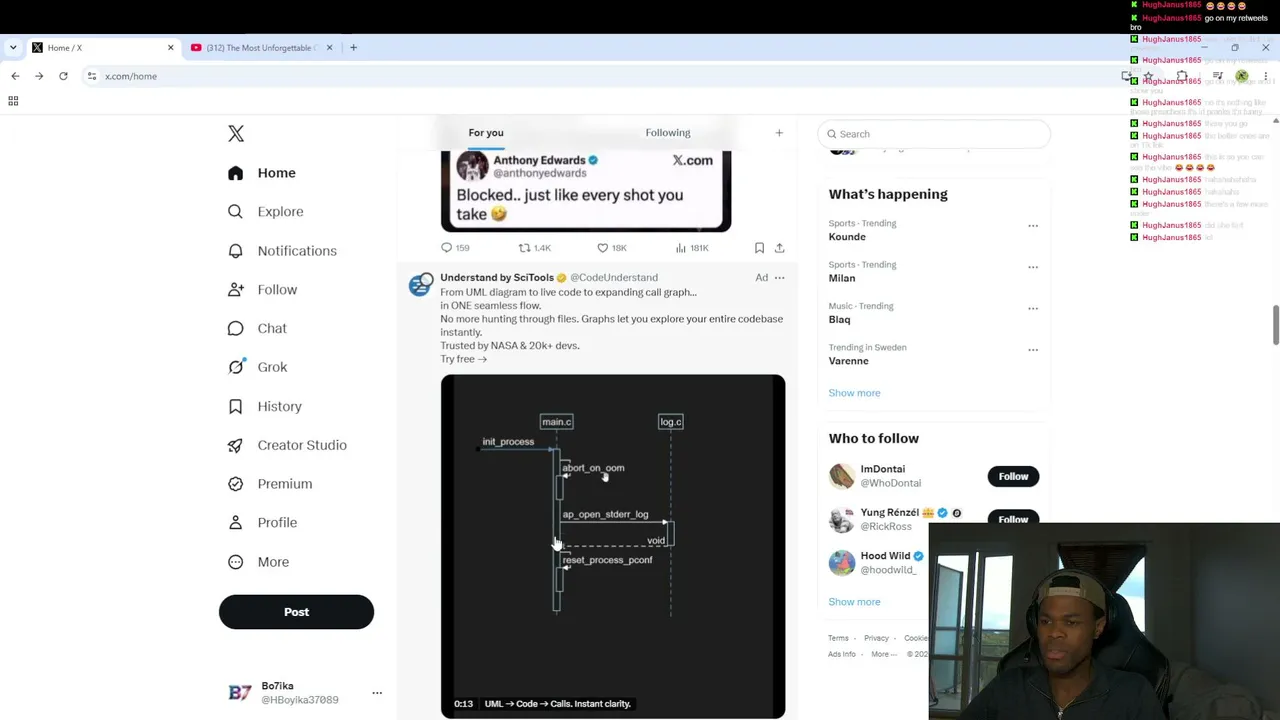Click the x.com/home address bar
This screenshot has height=720, width=1280.
600,76
